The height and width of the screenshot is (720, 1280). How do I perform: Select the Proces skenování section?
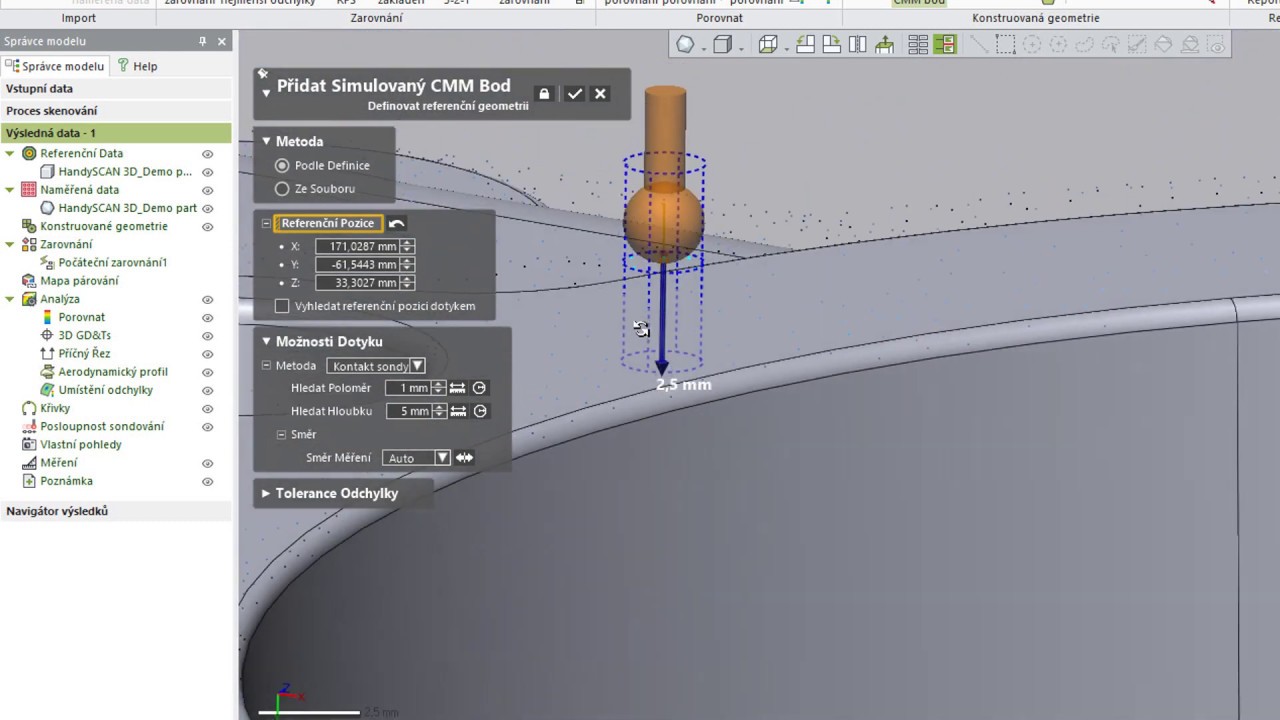click(x=52, y=111)
